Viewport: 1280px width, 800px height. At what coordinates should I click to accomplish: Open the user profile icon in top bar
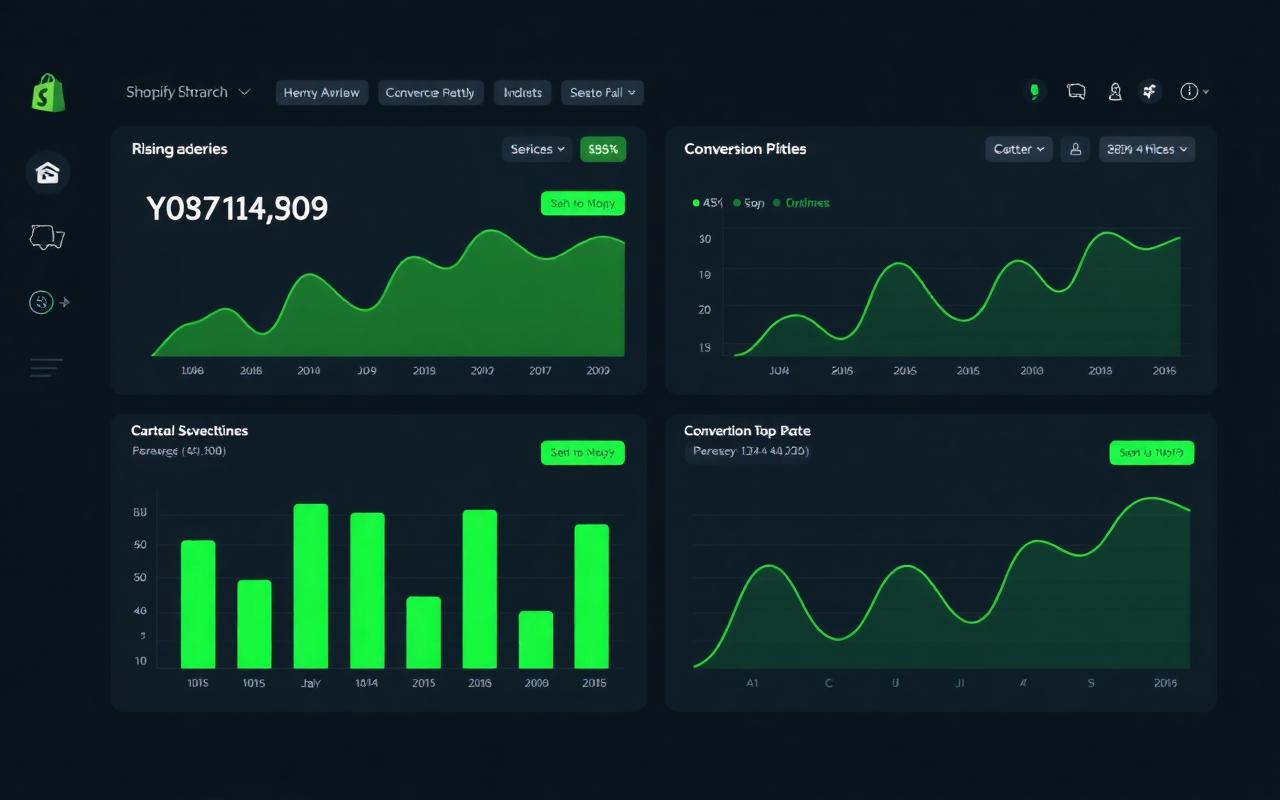[1115, 92]
